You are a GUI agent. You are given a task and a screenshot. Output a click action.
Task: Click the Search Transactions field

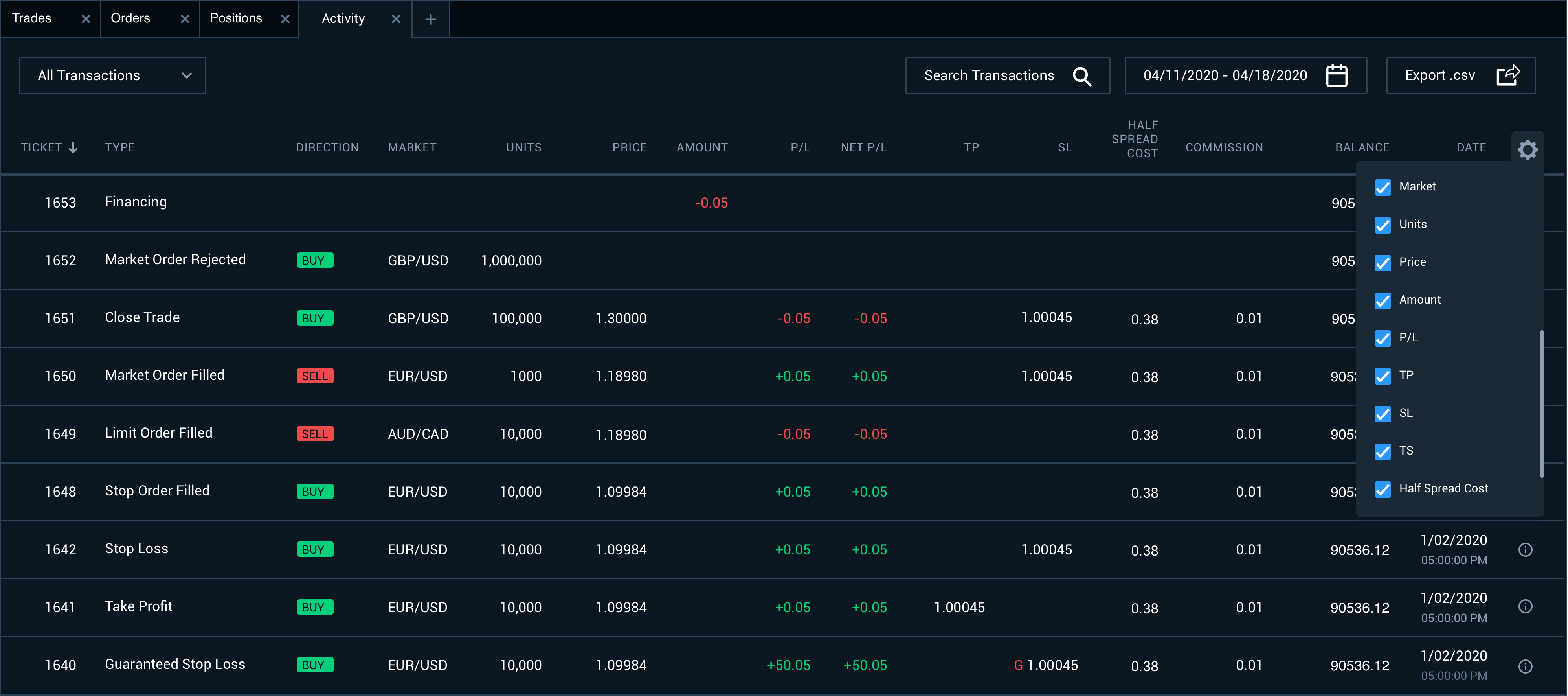[x=989, y=75]
